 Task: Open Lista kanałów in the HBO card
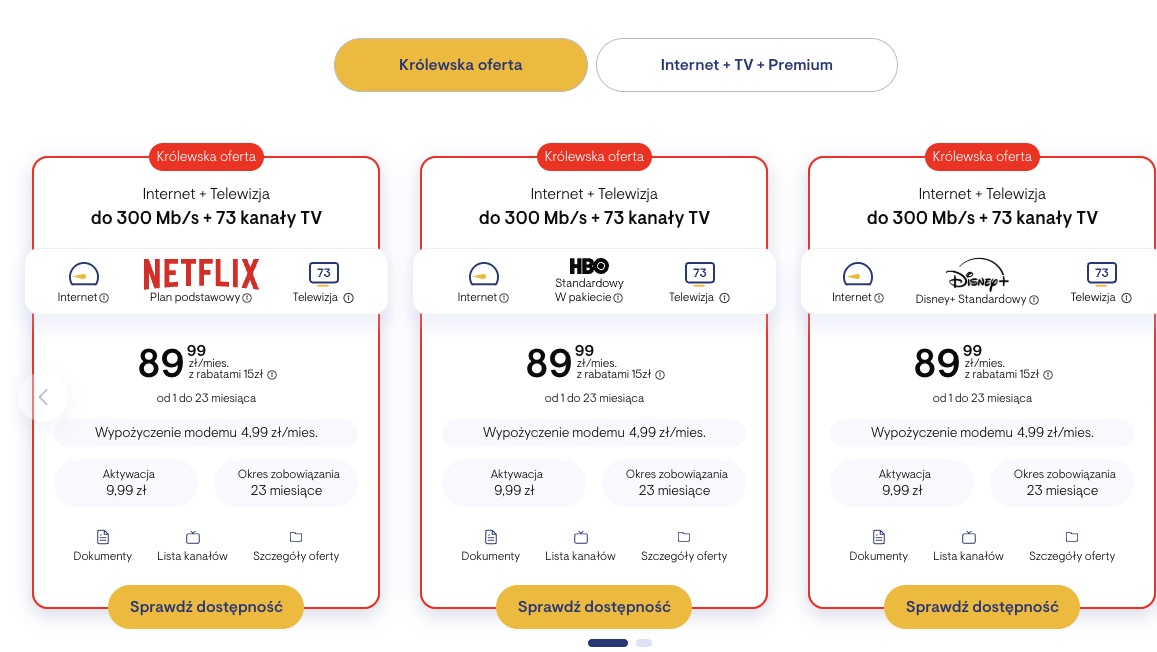[x=580, y=545]
